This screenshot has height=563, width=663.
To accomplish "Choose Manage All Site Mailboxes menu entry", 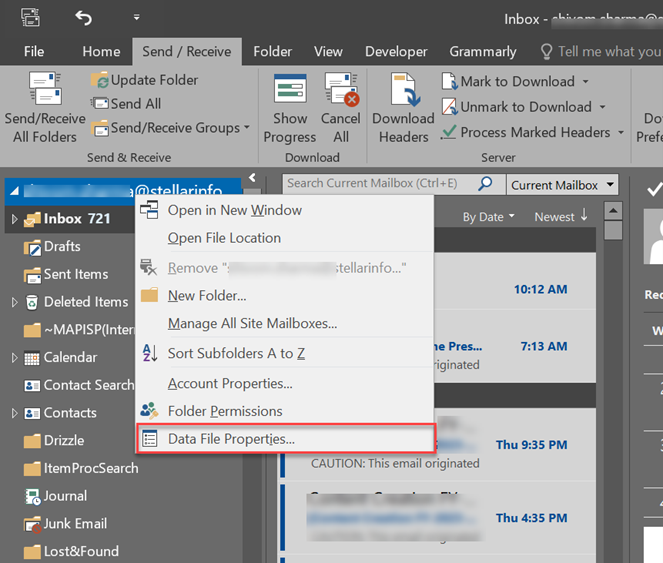I will point(285,323).
